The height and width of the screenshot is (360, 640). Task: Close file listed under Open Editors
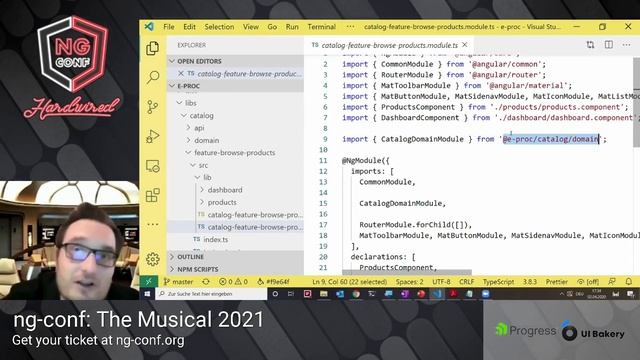point(181,73)
